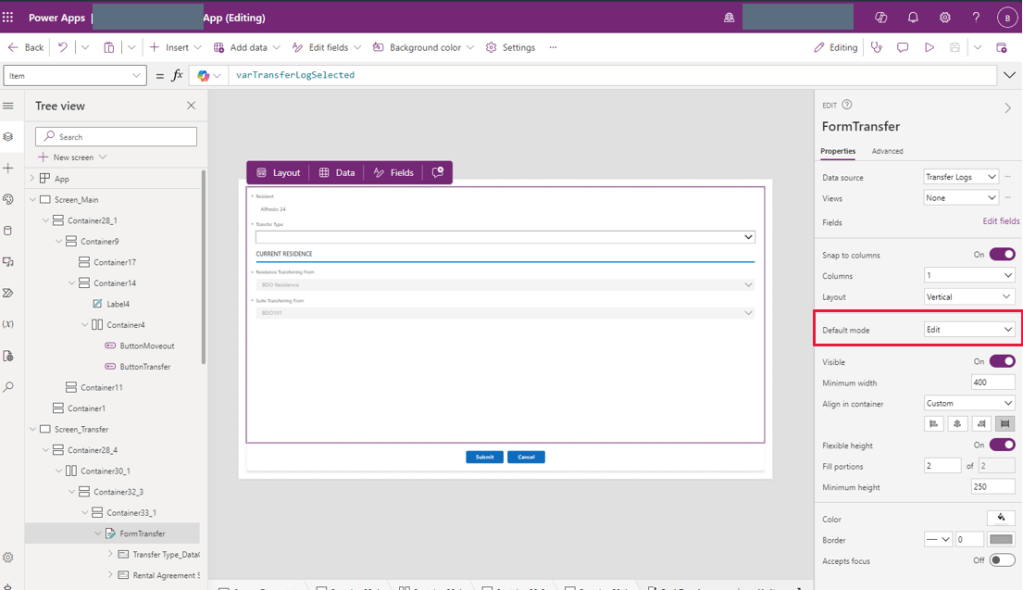Collapse the Screen_Main tree node
This screenshot has width=1023, height=590.
click(x=32, y=200)
